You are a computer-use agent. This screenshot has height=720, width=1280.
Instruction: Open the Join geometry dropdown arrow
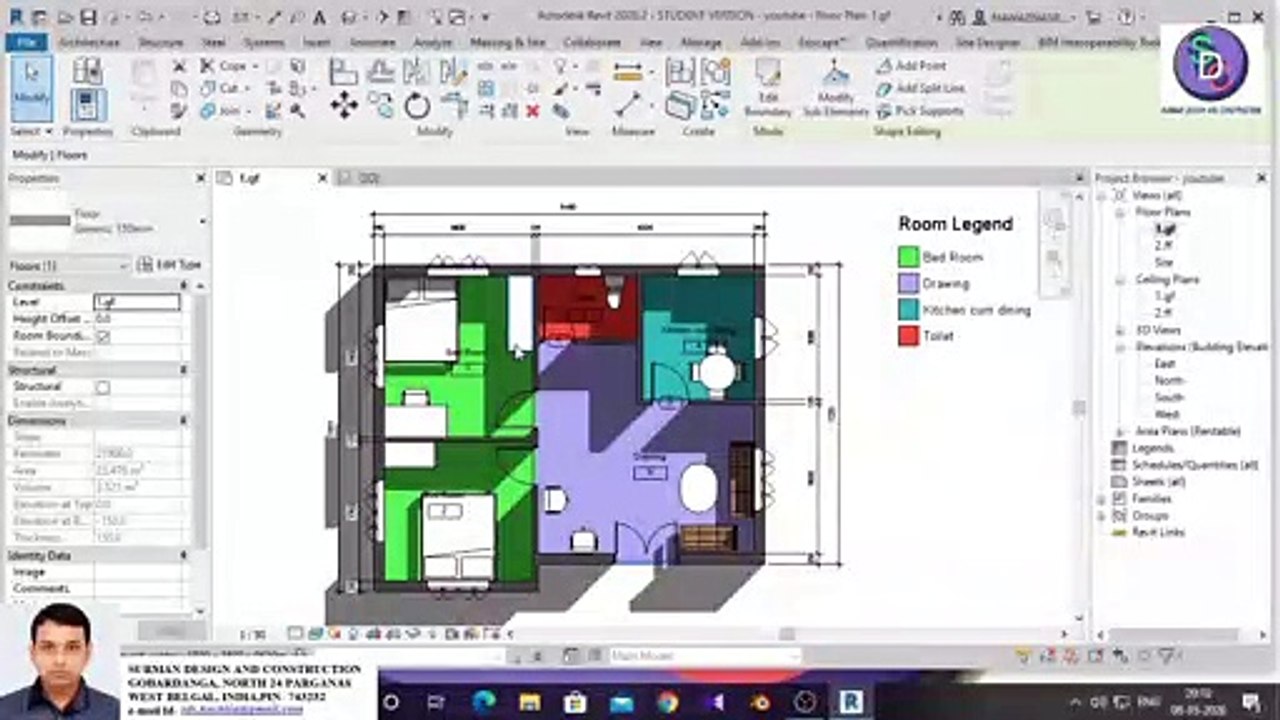pyautogui.click(x=249, y=111)
